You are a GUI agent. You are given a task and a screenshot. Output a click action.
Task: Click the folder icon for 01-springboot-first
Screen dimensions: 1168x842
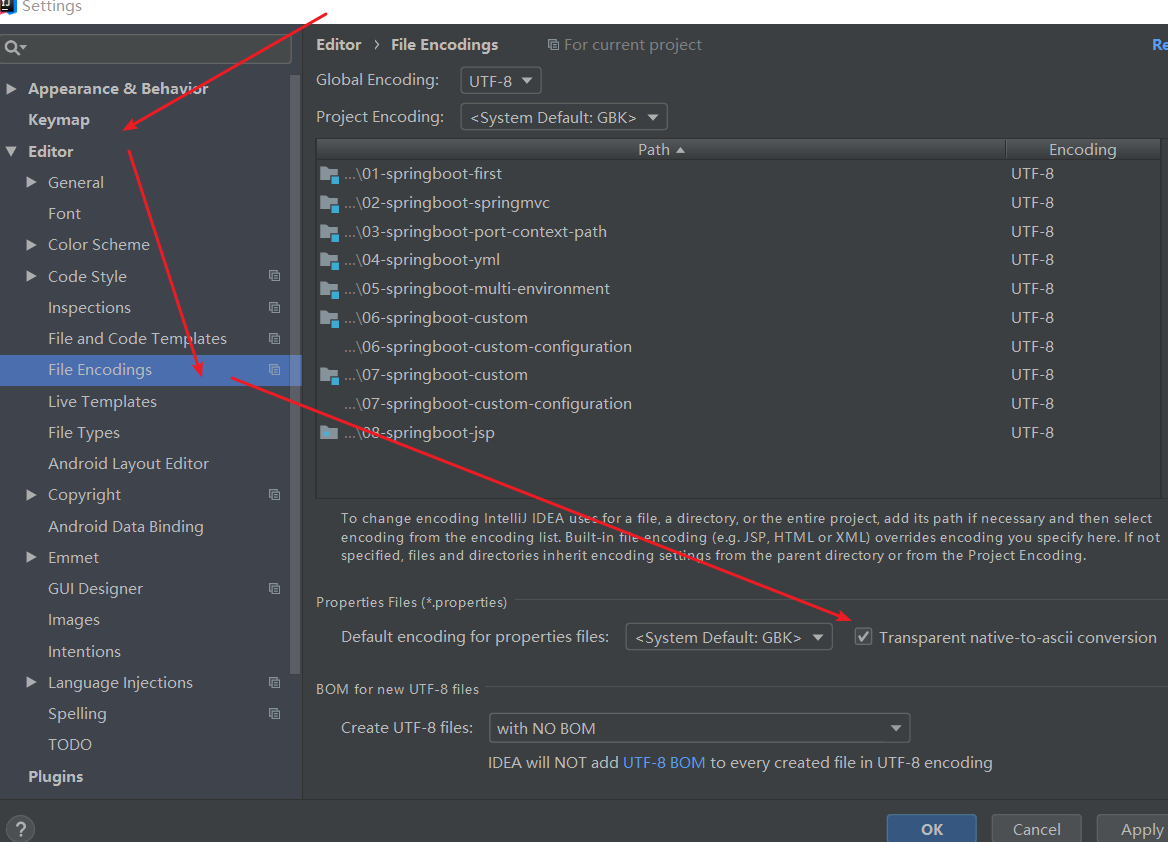tap(329, 174)
